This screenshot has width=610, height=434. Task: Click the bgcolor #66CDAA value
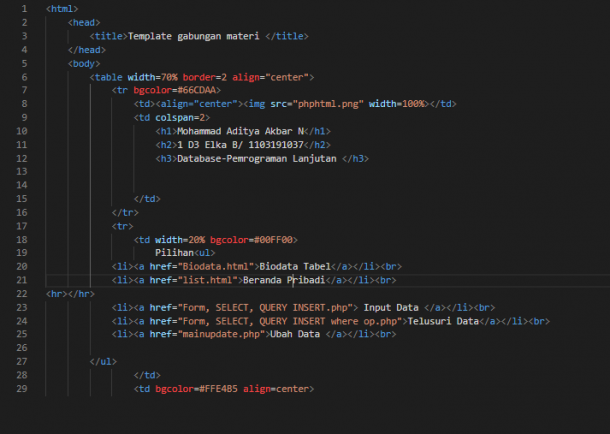point(196,90)
